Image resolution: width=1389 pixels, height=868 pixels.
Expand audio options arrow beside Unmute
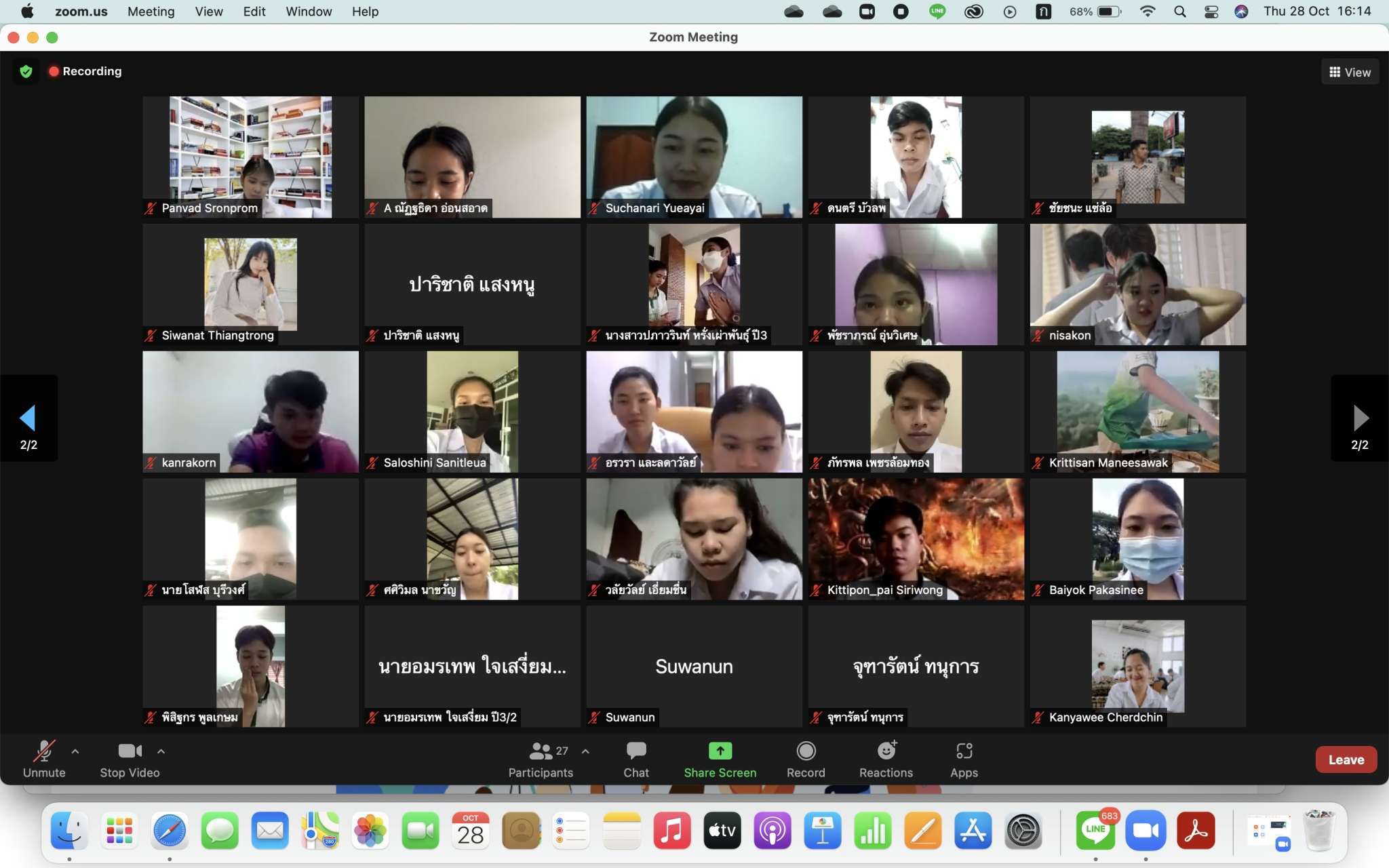tap(75, 751)
